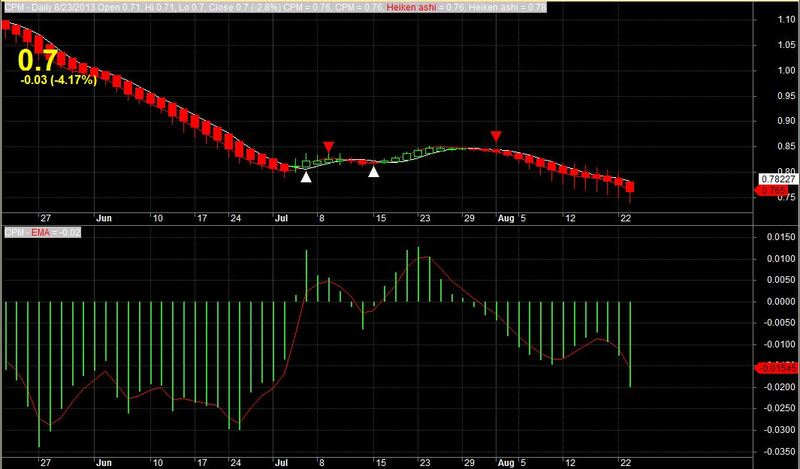Click the 0.75 price axis label
Image resolution: width=800 pixels, height=469 pixels.
(786, 196)
